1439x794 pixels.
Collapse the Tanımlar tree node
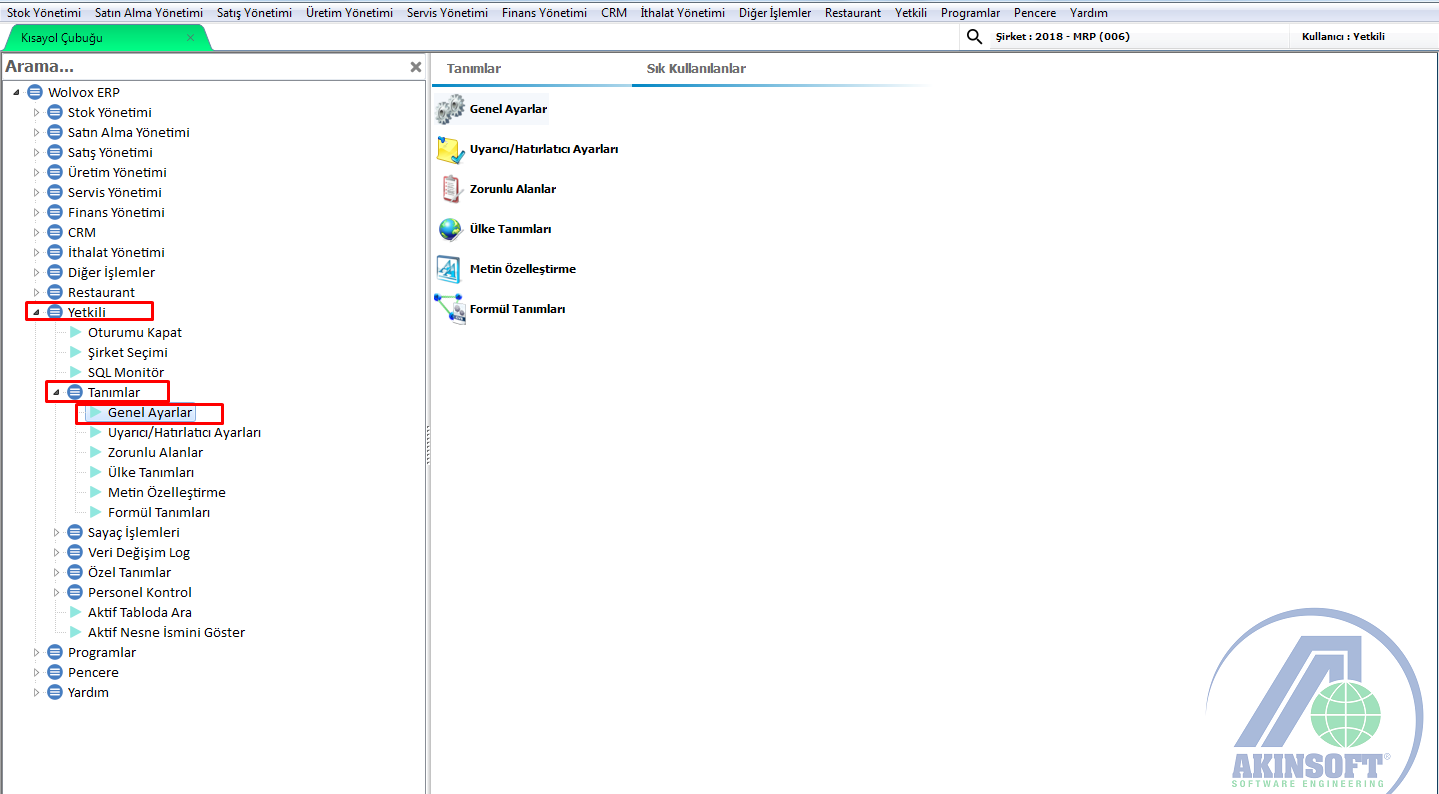pyautogui.click(x=57, y=392)
